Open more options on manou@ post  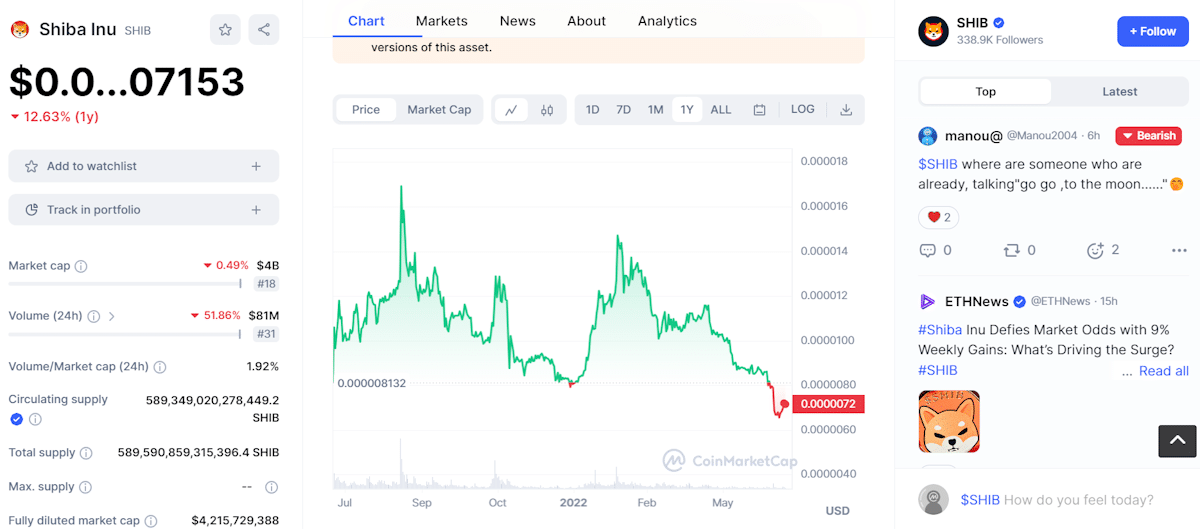pyautogui.click(x=1179, y=251)
